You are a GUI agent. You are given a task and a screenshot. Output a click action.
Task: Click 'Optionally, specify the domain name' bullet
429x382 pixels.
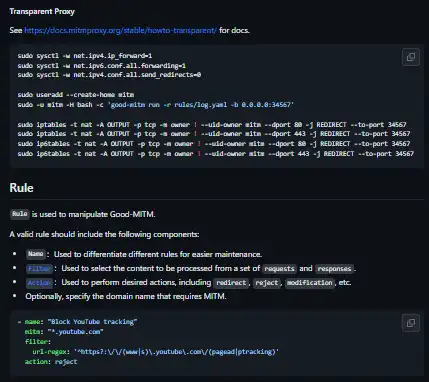point(126,296)
